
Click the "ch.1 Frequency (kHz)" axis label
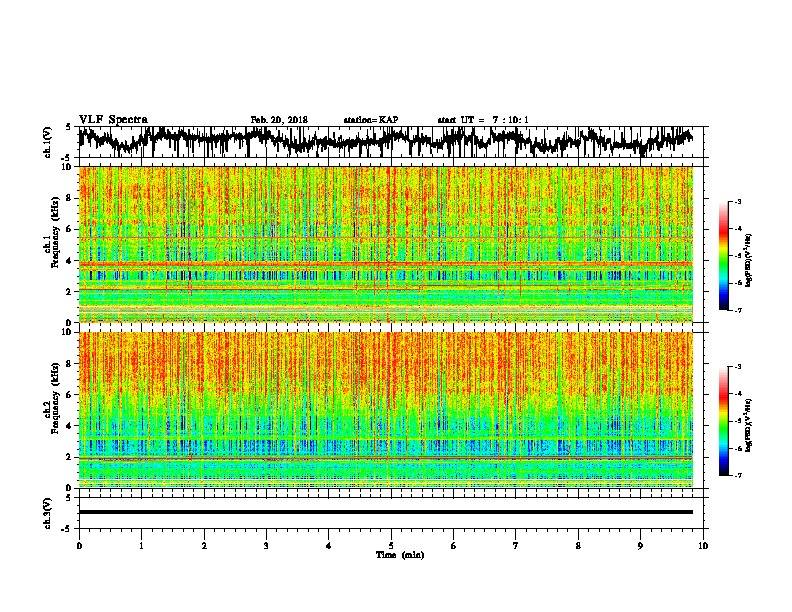pos(52,232)
